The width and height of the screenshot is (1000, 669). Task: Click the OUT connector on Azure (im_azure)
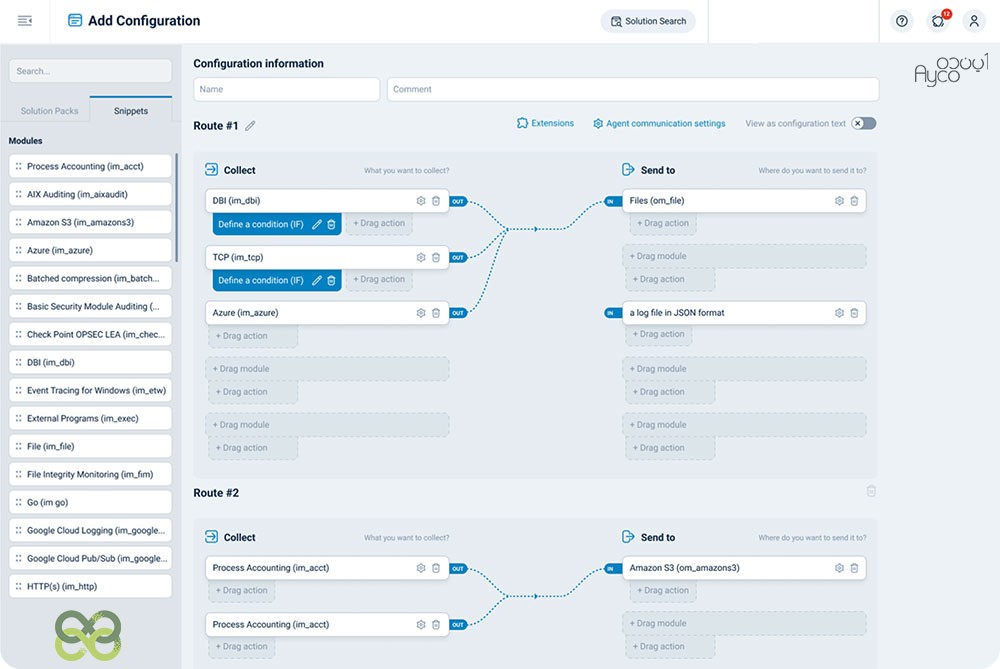458,313
